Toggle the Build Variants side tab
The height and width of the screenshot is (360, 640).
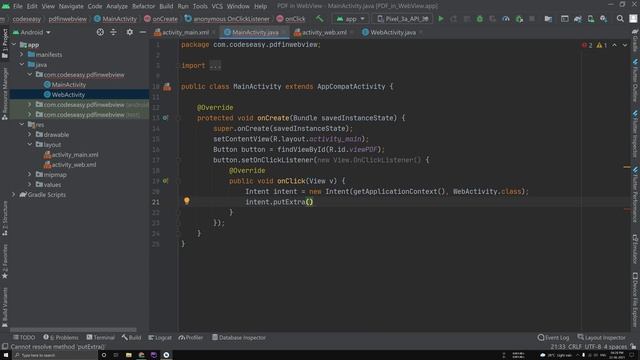[5, 307]
